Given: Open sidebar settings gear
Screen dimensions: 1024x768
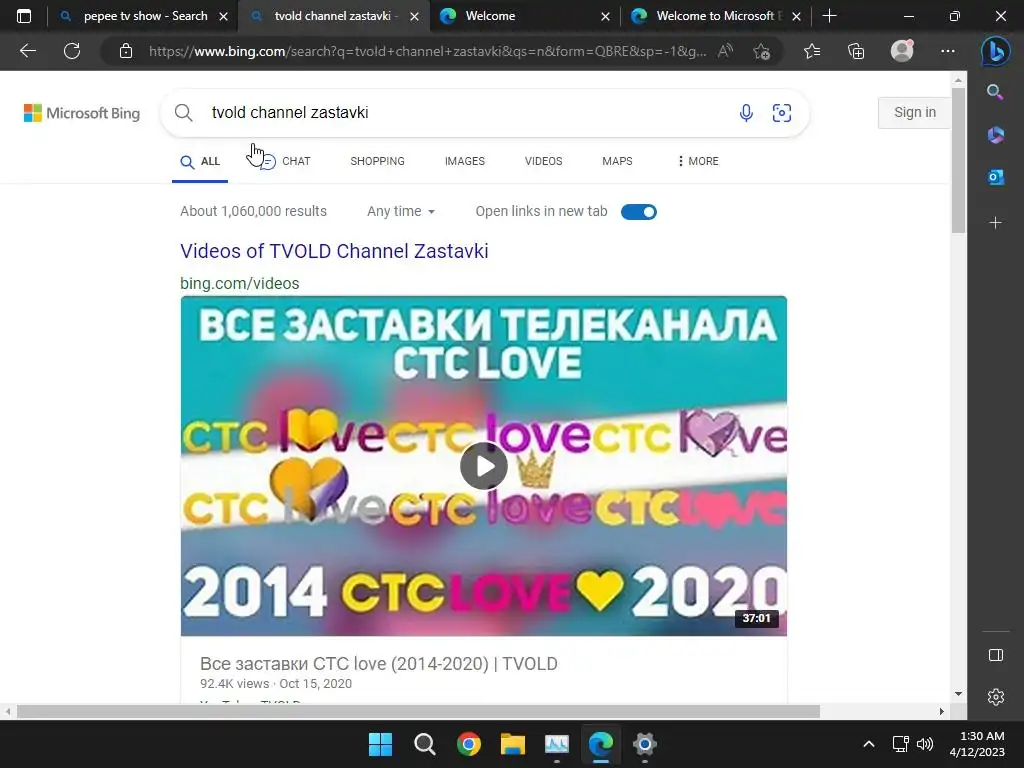Looking at the screenshot, I should tap(995, 697).
